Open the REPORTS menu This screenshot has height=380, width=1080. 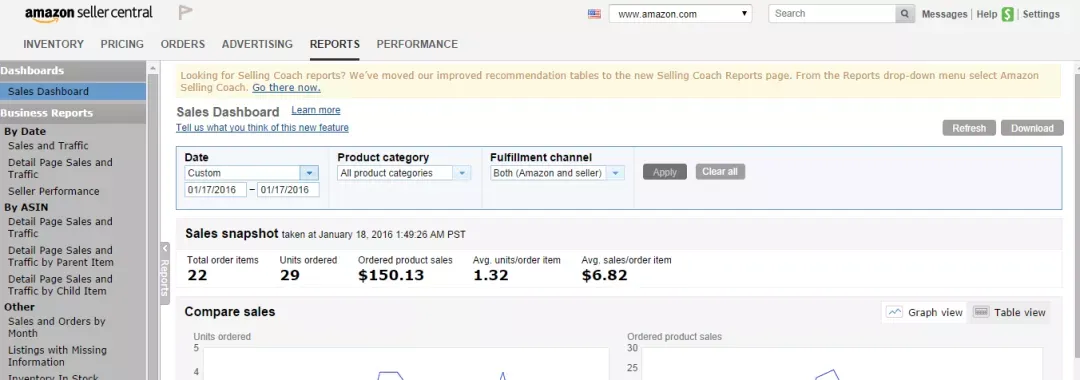(x=335, y=44)
